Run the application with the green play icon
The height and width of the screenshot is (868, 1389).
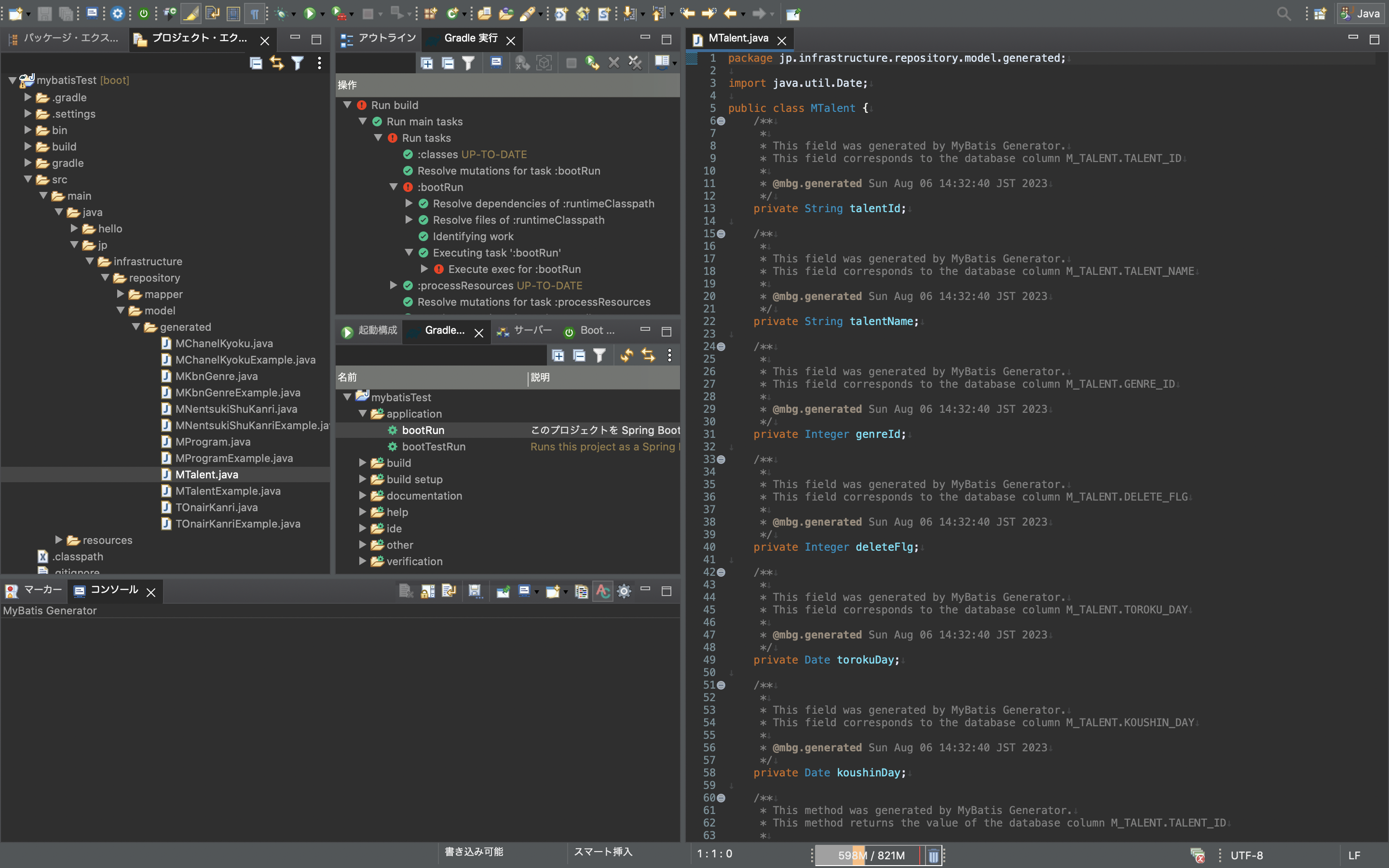[311, 14]
